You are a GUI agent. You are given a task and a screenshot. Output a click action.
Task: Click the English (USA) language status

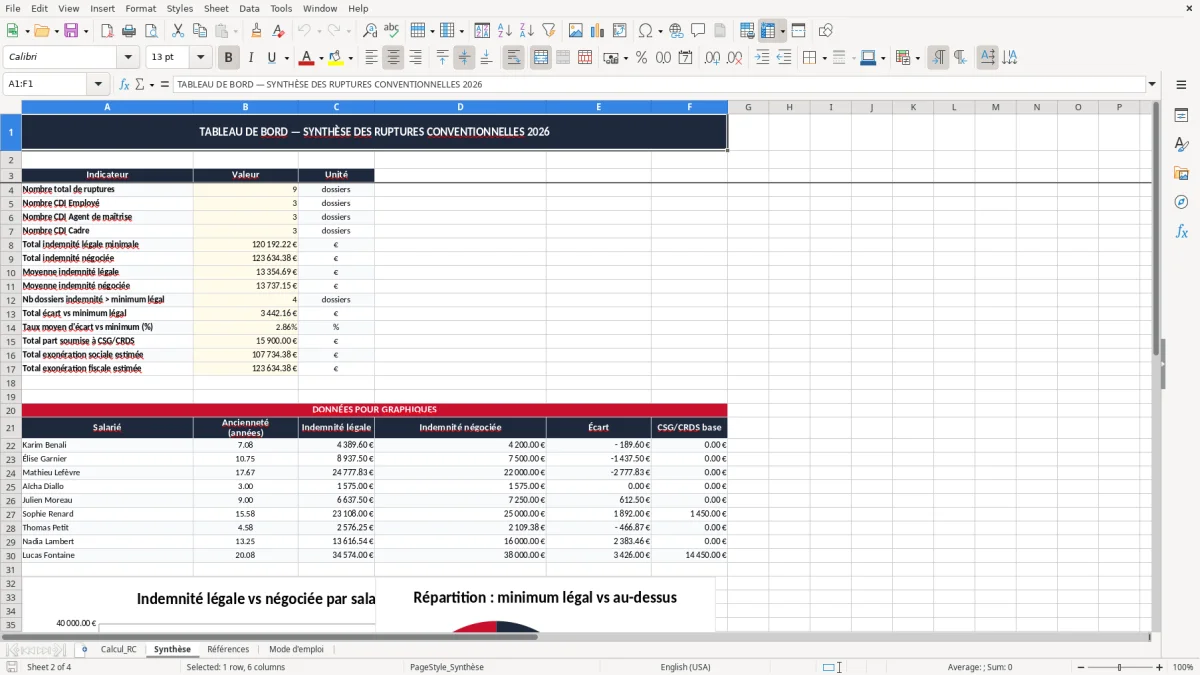(x=685, y=667)
